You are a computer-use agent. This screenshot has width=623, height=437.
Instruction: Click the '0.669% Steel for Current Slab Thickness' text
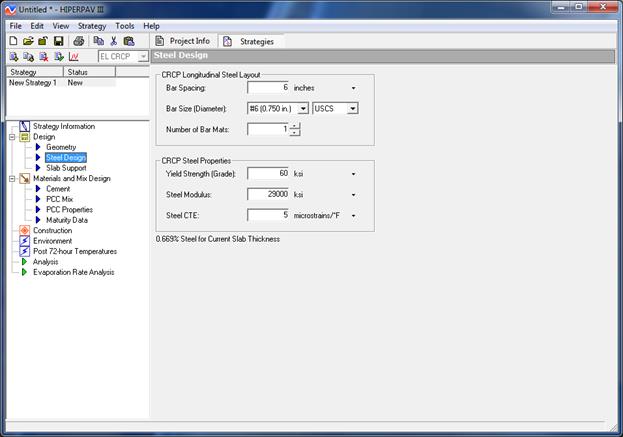[x=218, y=239]
